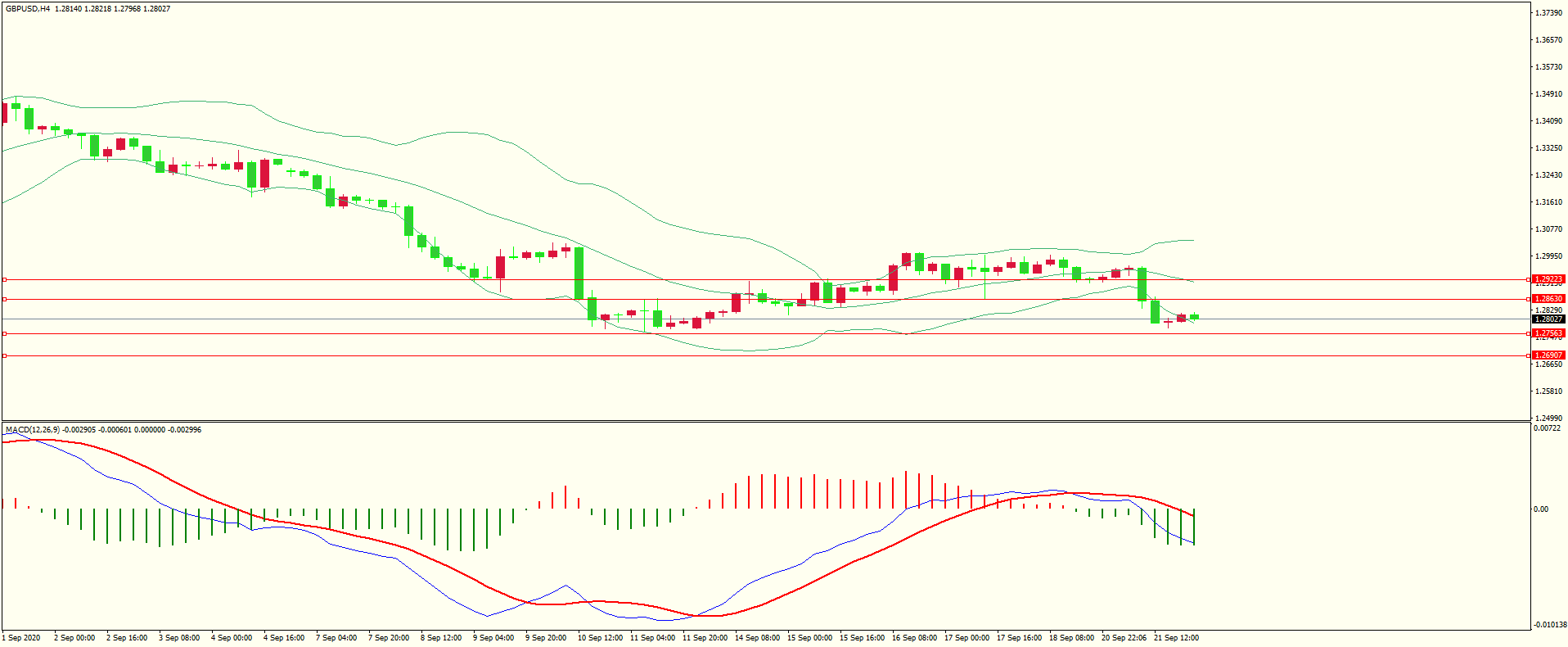
Task: Select left anchor handle of red 1.26907 line
Action: (x=4, y=355)
